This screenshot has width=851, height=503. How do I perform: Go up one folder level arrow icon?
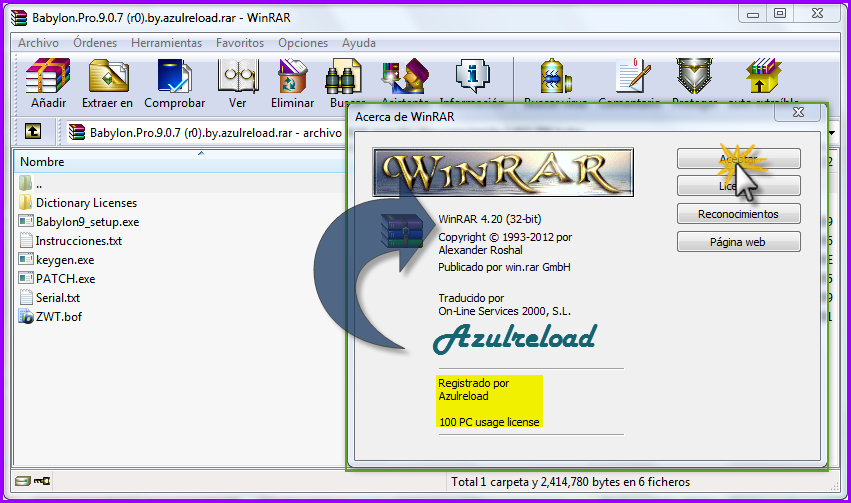(33, 132)
